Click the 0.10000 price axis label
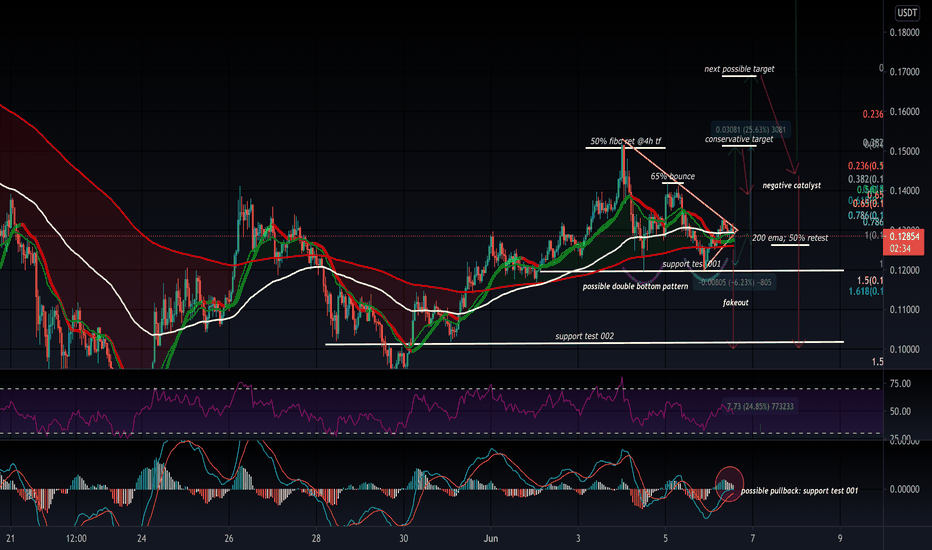 (904, 349)
